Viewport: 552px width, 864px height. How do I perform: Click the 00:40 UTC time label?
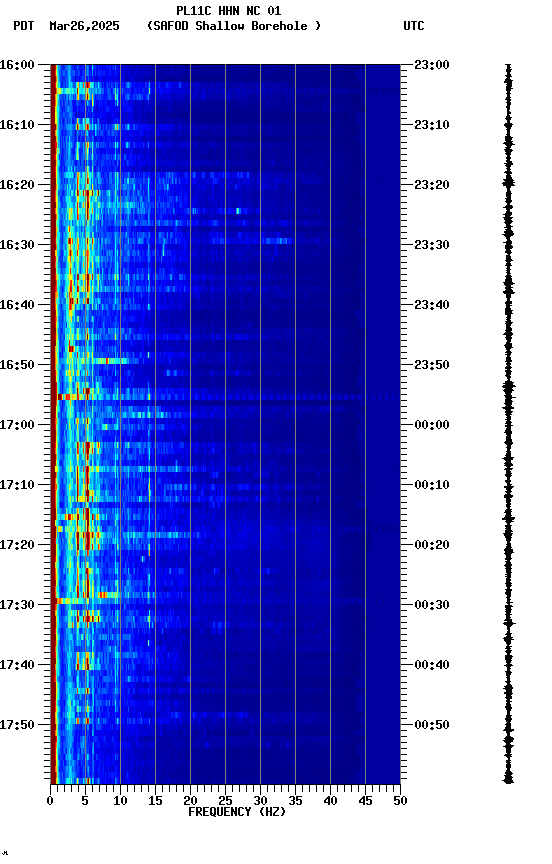point(432,665)
